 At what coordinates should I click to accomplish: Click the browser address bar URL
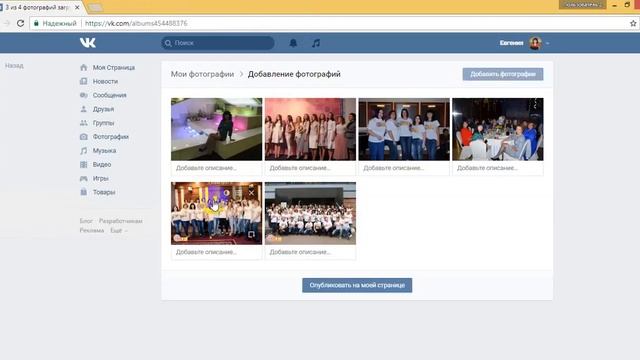click(136, 23)
